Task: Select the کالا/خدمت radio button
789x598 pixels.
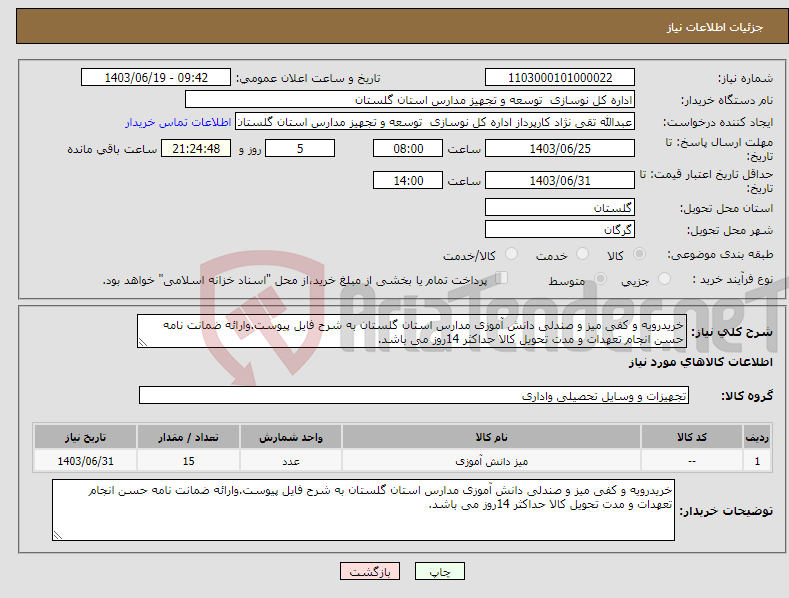Action: (511, 254)
